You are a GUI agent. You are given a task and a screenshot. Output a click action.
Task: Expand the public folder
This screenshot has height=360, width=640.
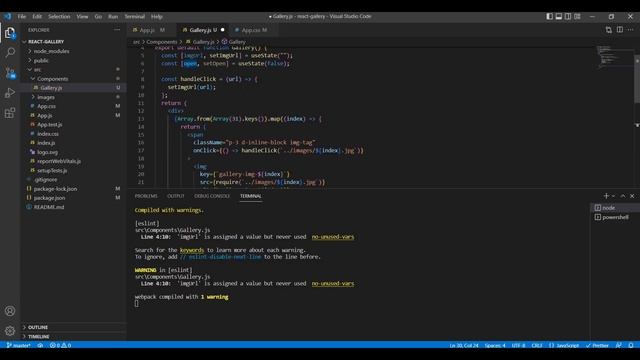[x=73, y=60]
